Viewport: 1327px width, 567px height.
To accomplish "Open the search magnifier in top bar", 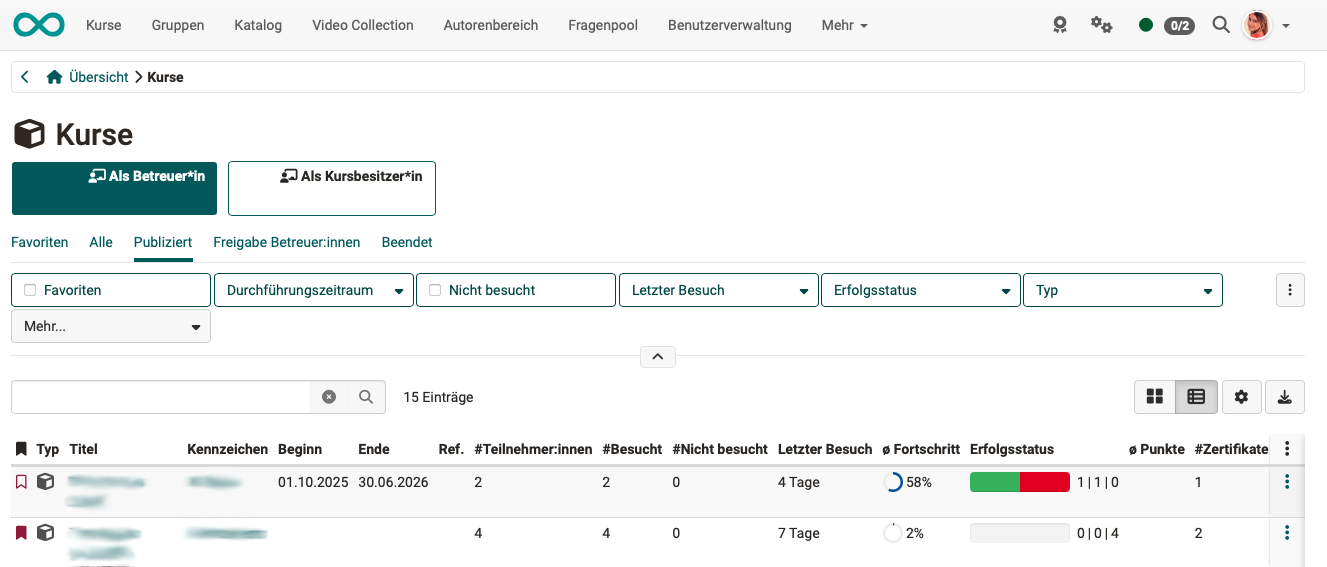I will (x=1220, y=25).
